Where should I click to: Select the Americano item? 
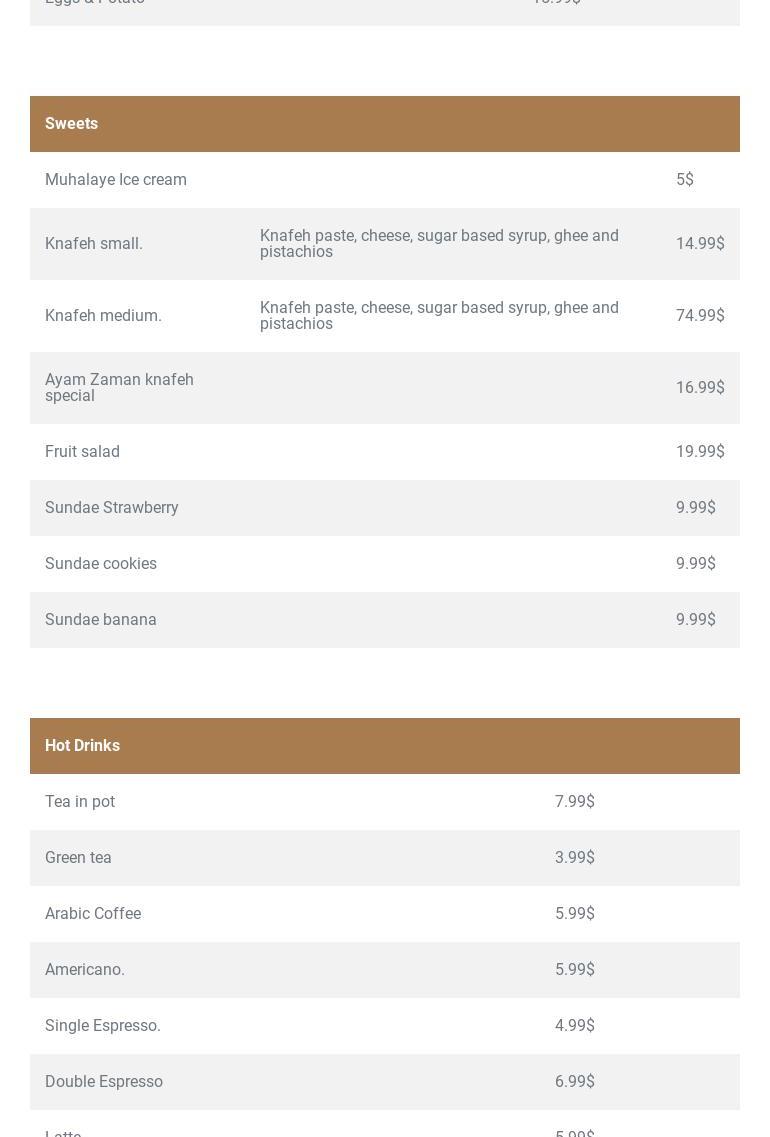pos(85,970)
